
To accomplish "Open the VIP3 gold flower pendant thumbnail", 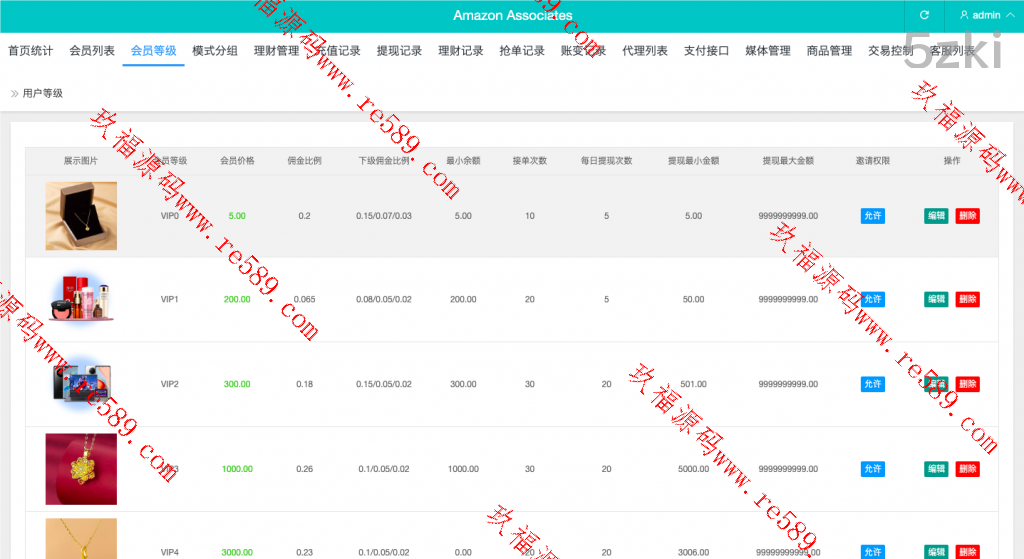I will tap(81, 469).
